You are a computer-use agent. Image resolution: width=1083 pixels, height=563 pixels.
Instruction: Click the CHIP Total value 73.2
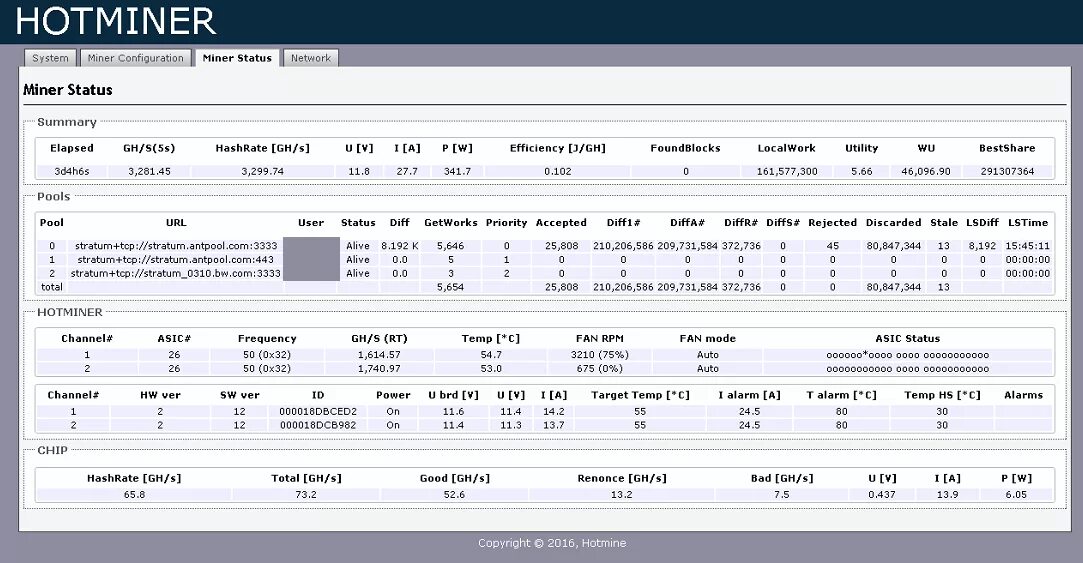click(305, 495)
